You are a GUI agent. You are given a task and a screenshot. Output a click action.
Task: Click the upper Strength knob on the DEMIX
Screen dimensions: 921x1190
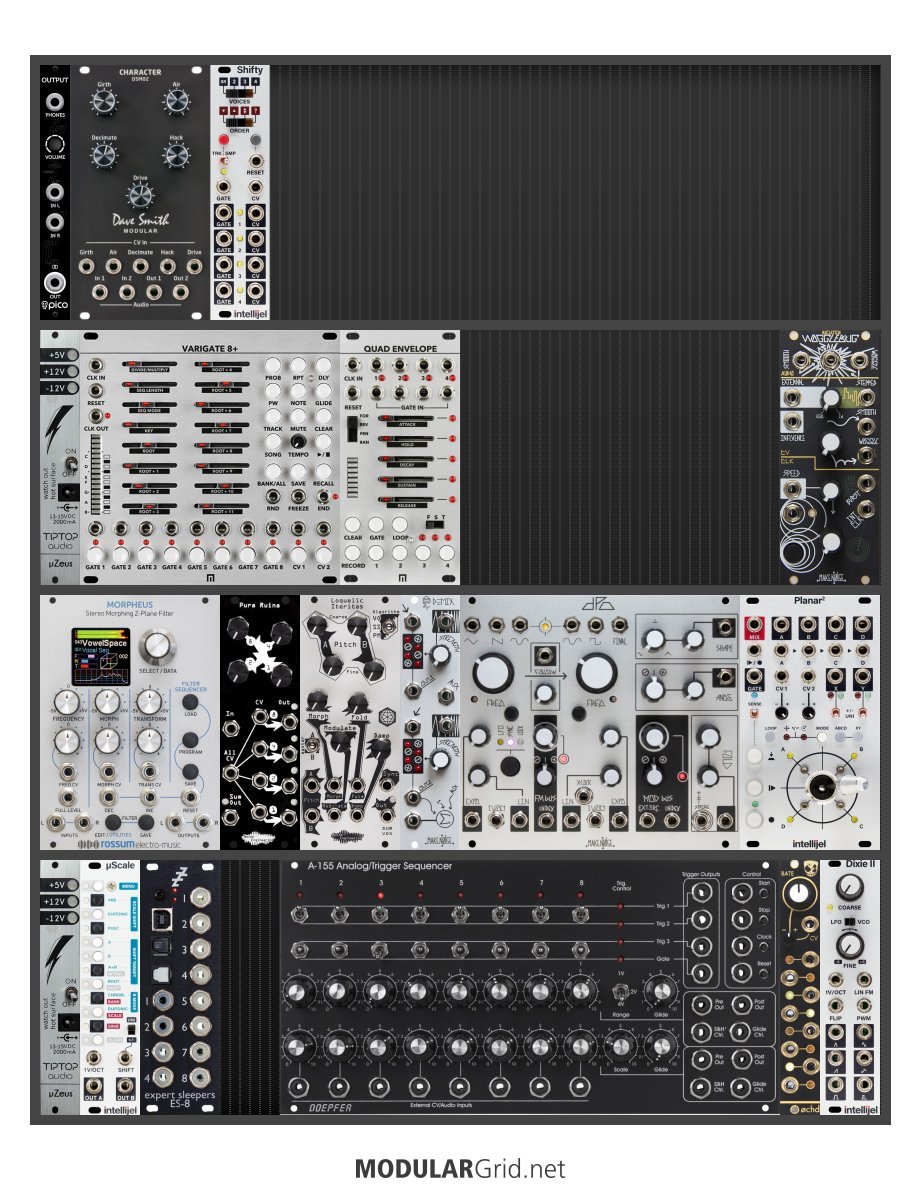click(x=441, y=657)
